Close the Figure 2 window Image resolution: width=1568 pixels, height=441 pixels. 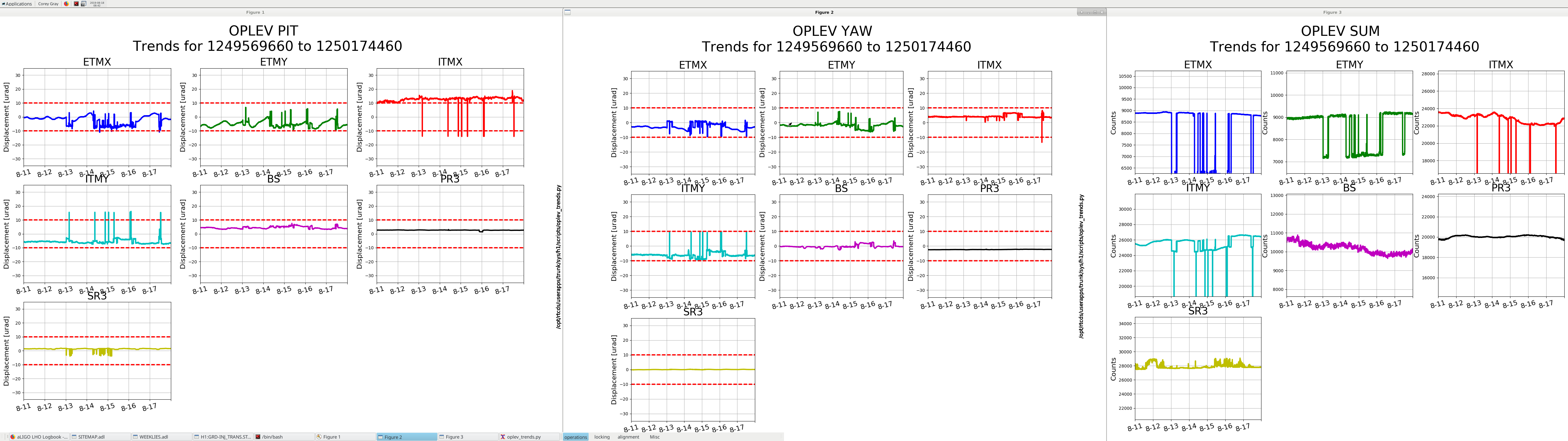[1101, 12]
